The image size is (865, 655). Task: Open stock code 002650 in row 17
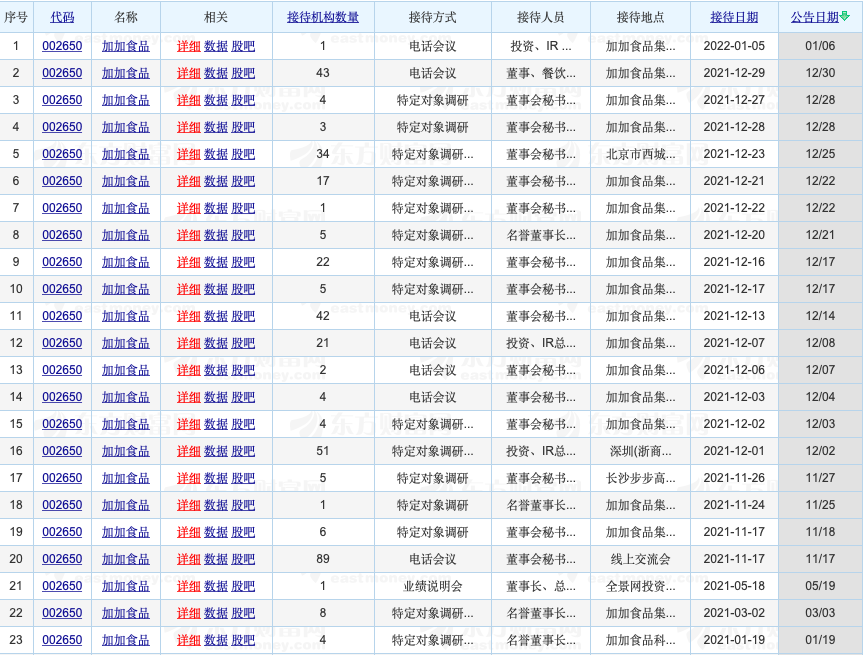tap(62, 478)
